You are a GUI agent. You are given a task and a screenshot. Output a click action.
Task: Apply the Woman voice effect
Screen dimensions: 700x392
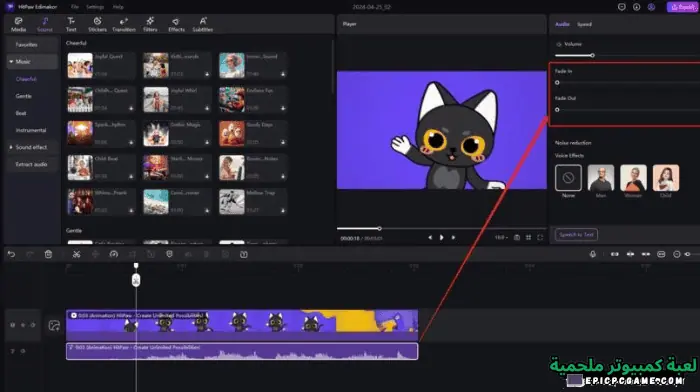coord(633,178)
